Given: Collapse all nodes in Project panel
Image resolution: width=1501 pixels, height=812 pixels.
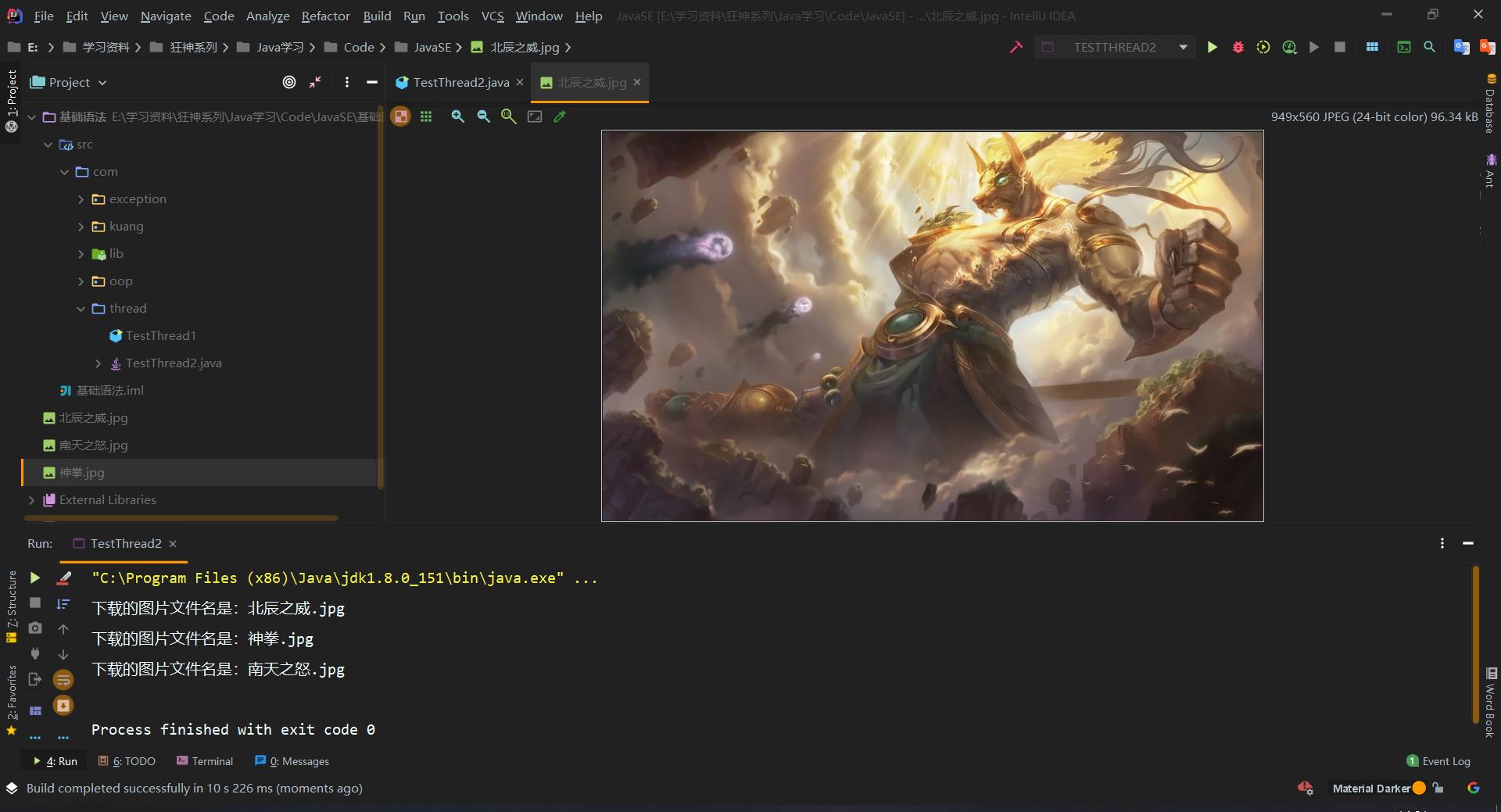Looking at the screenshot, I should (x=315, y=82).
